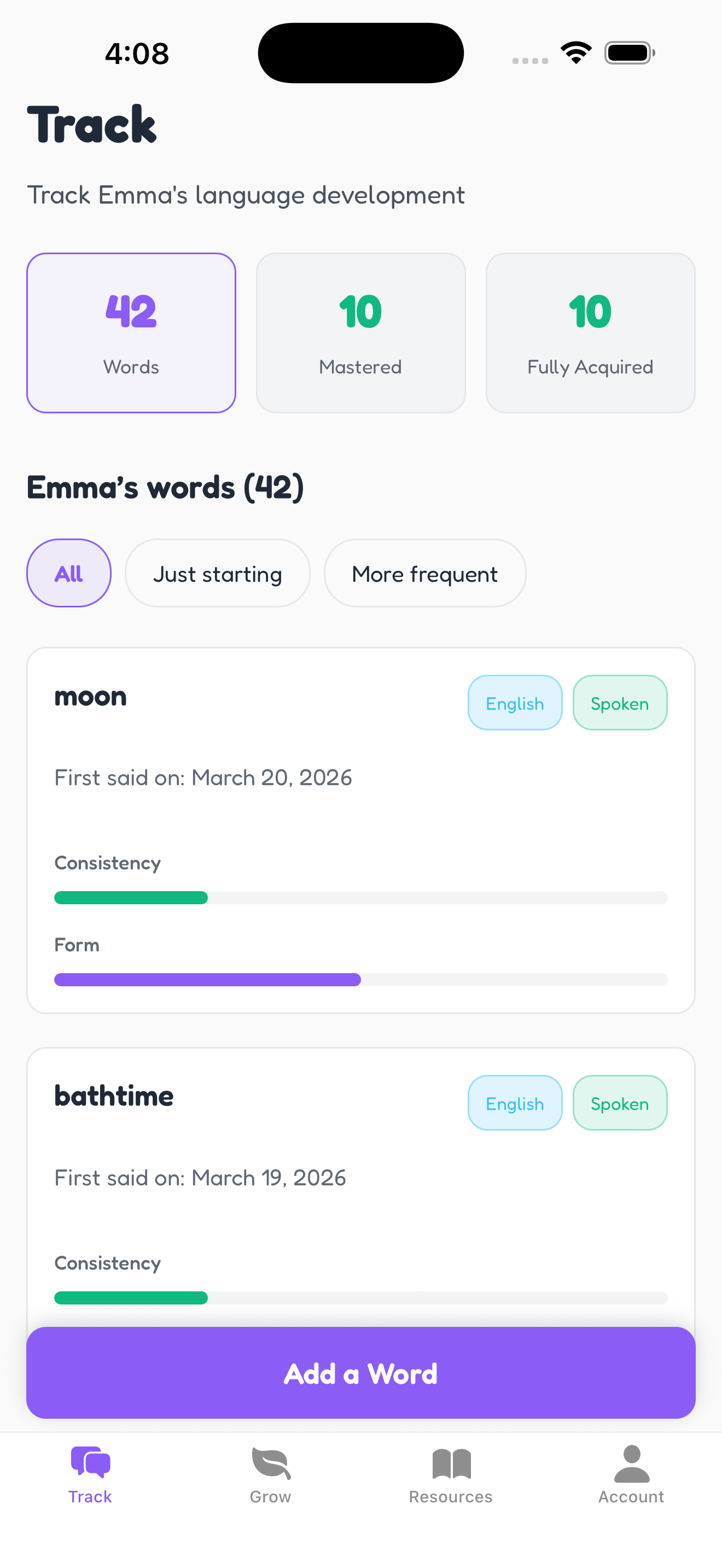Tap the "Add a Word" button
Image resolution: width=722 pixels, height=1568 pixels.
[360, 1373]
